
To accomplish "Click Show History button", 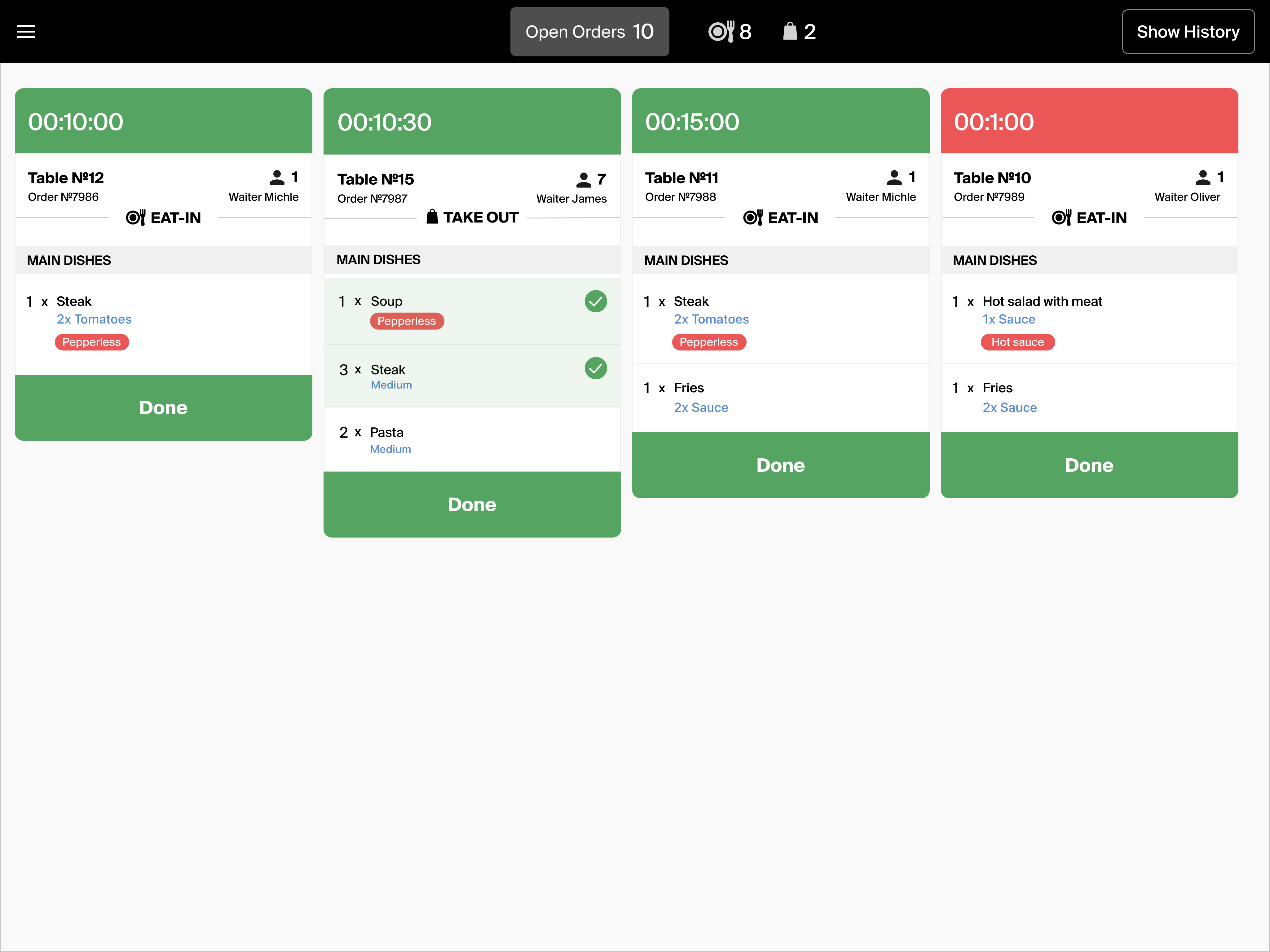I will [x=1188, y=32].
